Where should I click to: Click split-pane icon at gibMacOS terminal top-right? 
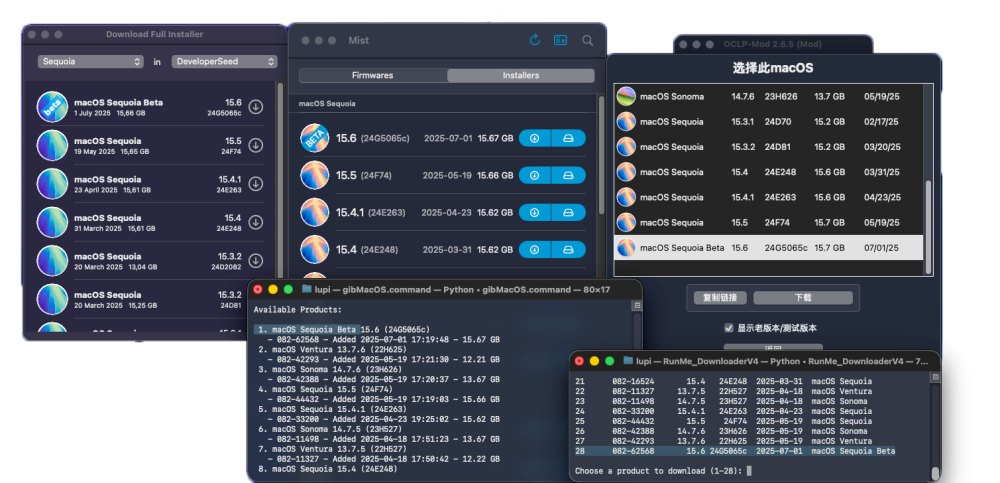tap(636, 306)
